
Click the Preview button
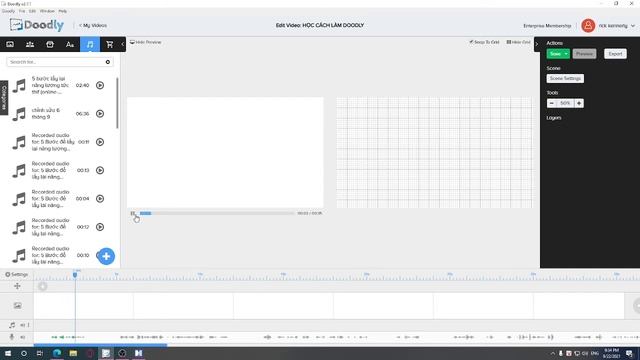584,54
